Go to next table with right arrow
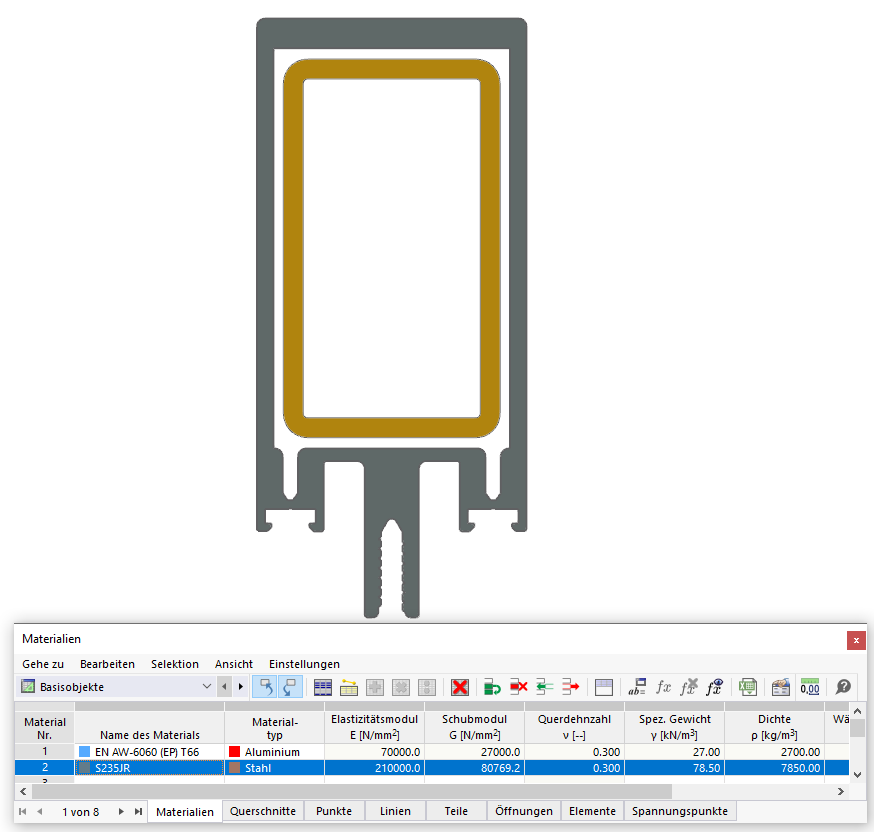Image resolution: width=874 pixels, height=832 pixels. [x=241, y=687]
